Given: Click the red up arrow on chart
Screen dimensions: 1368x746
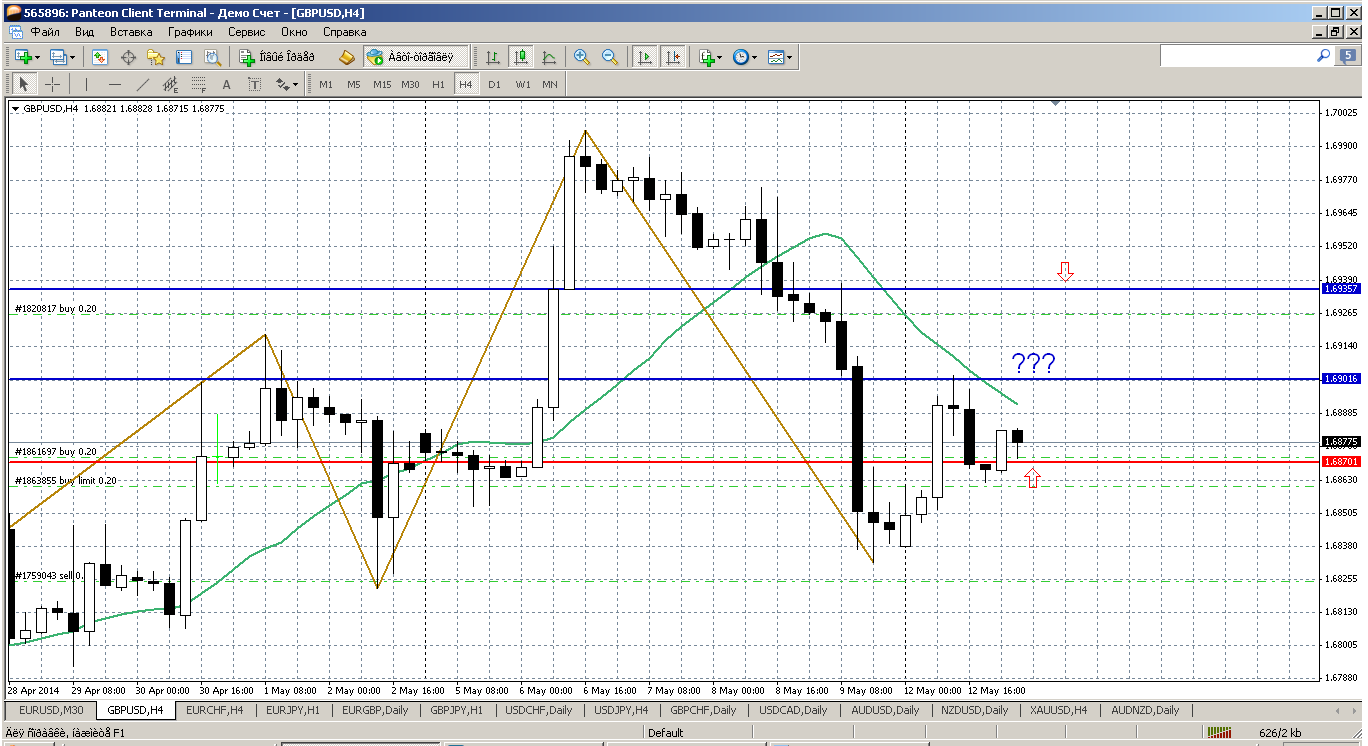Looking at the screenshot, I should [1033, 479].
